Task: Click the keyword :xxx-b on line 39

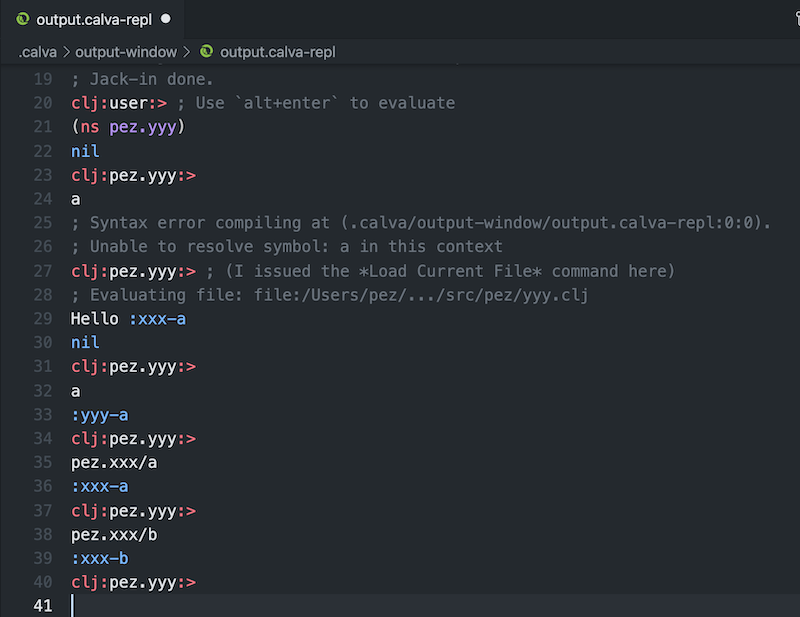Action: pyautogui.click(x=99, y=559)
